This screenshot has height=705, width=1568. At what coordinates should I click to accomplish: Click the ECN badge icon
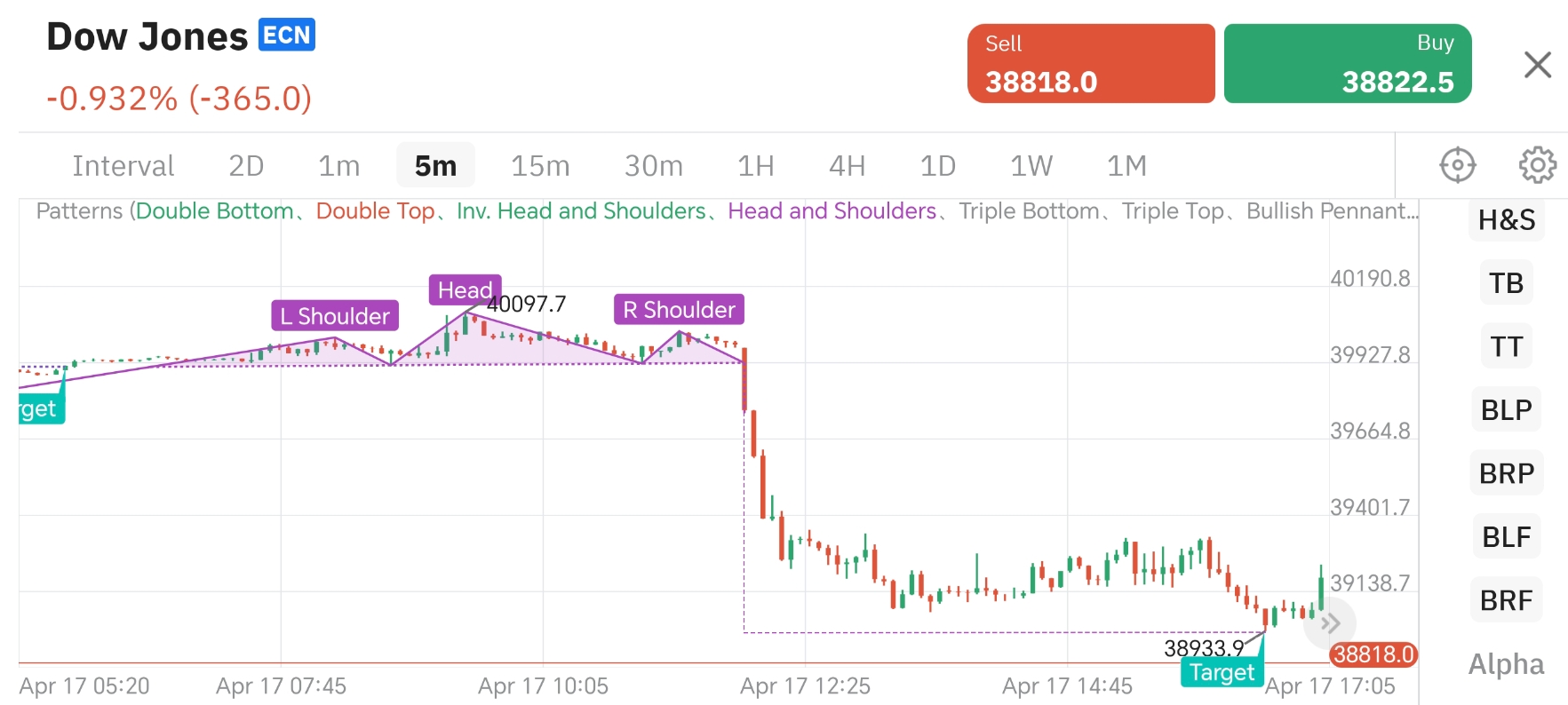click(x=287, y=36)
